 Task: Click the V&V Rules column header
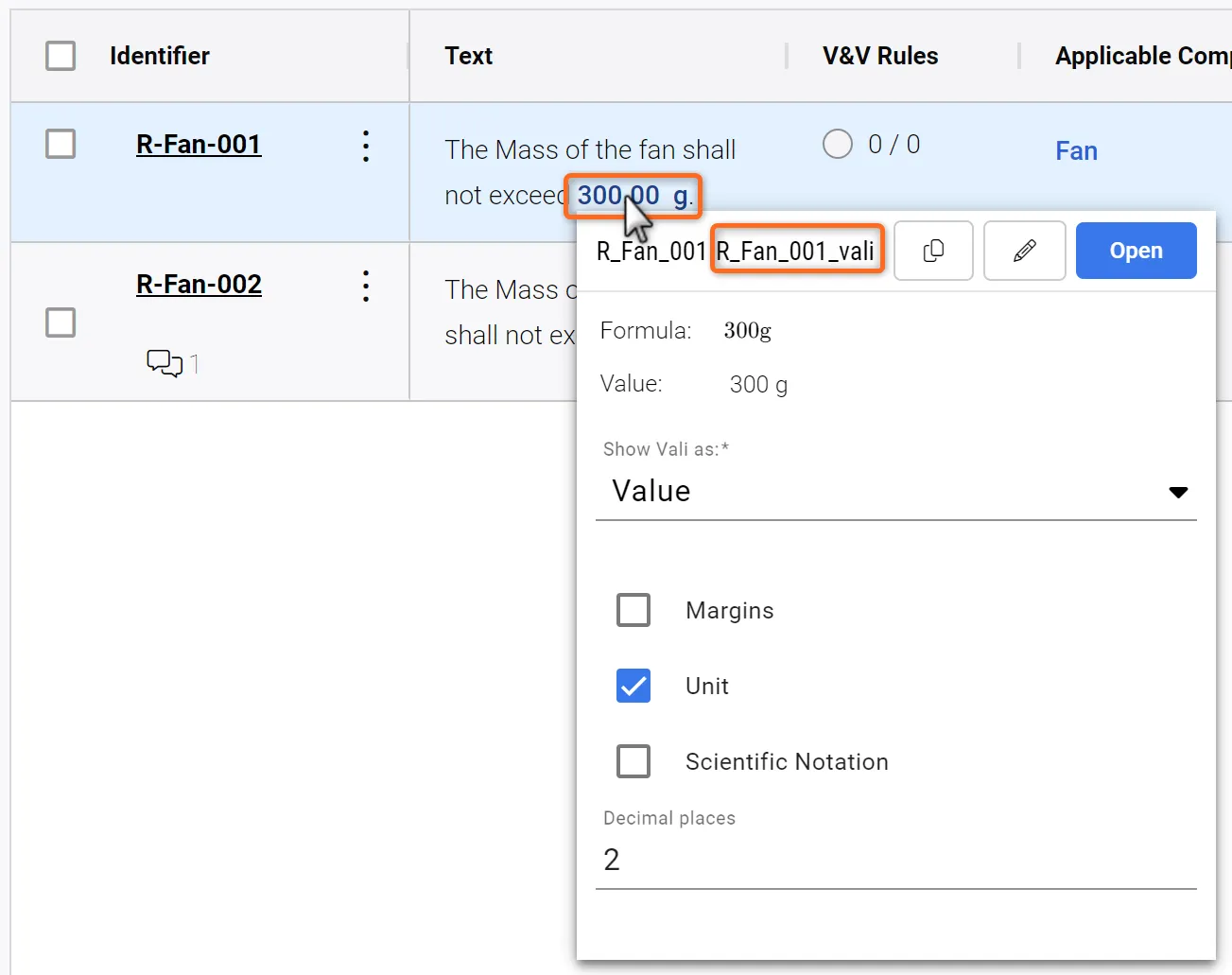(x=880, y=56)
